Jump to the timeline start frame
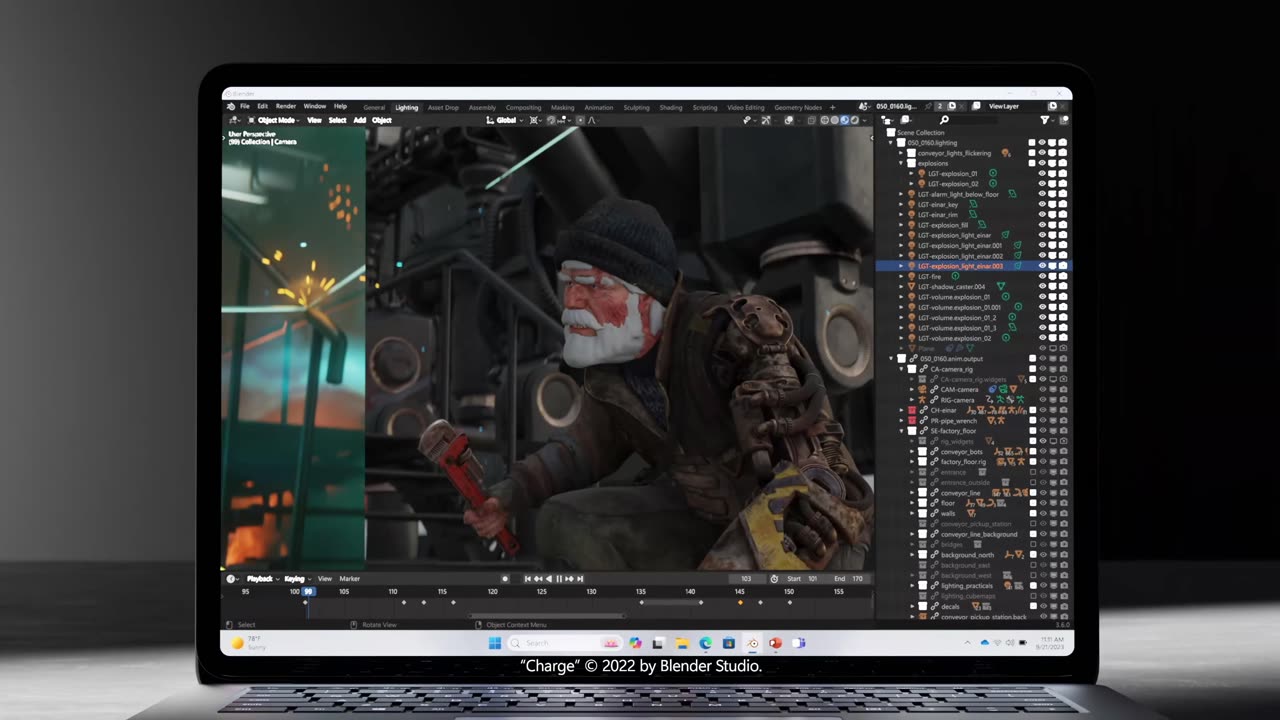The image size is (1280, 720). (x=528, y=579)
